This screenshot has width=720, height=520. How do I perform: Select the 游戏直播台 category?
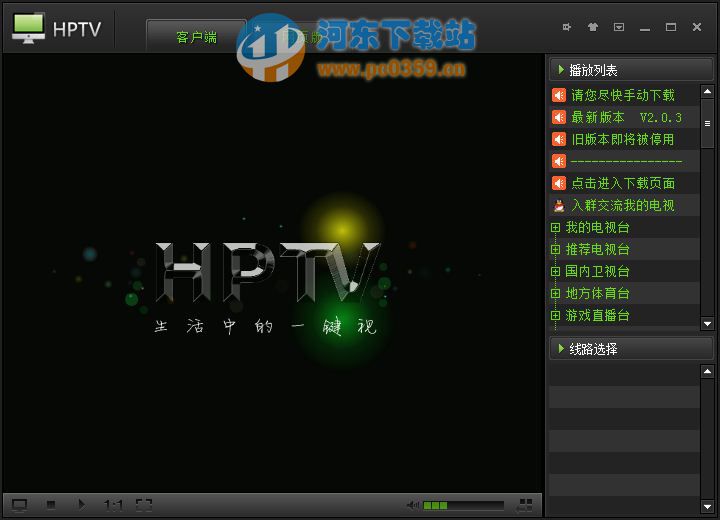597,316
